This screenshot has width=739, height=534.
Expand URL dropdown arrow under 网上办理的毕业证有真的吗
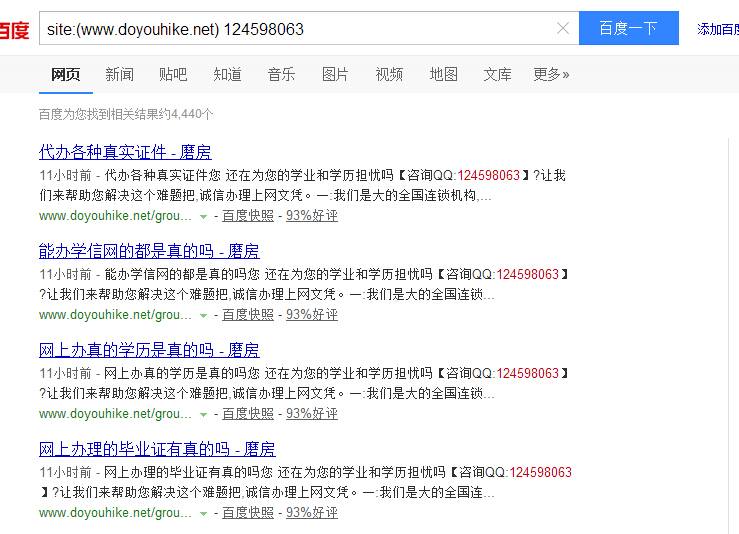[x=203, y=514]
